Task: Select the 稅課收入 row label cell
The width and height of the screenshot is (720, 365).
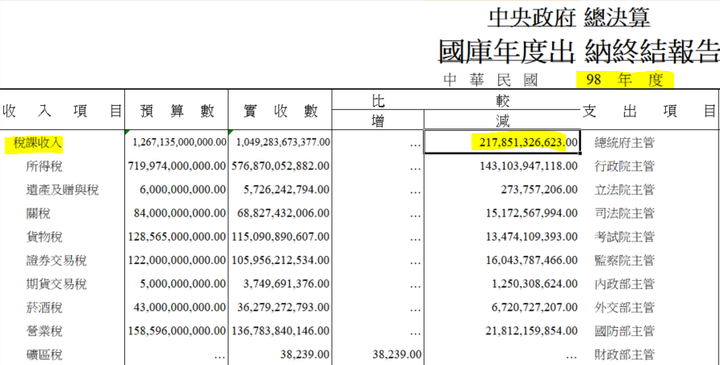Action: (x=38, y=143)
